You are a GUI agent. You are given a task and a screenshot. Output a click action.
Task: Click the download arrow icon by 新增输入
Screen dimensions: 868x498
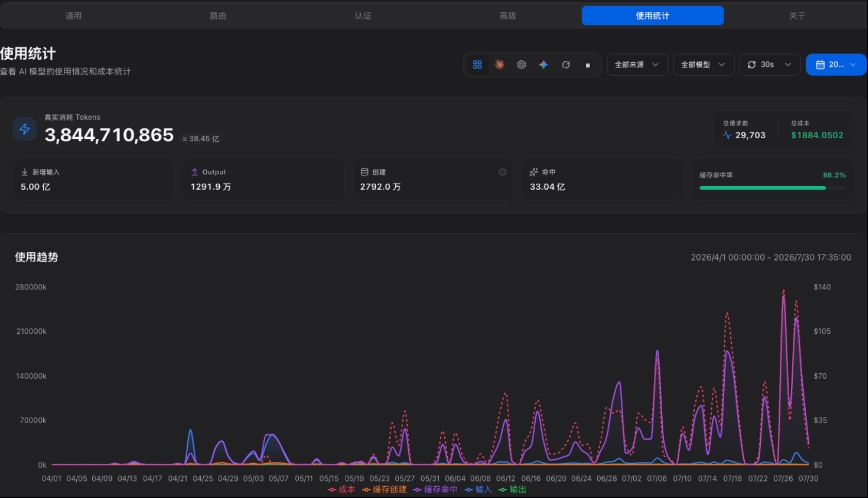(x=24, y=172)
